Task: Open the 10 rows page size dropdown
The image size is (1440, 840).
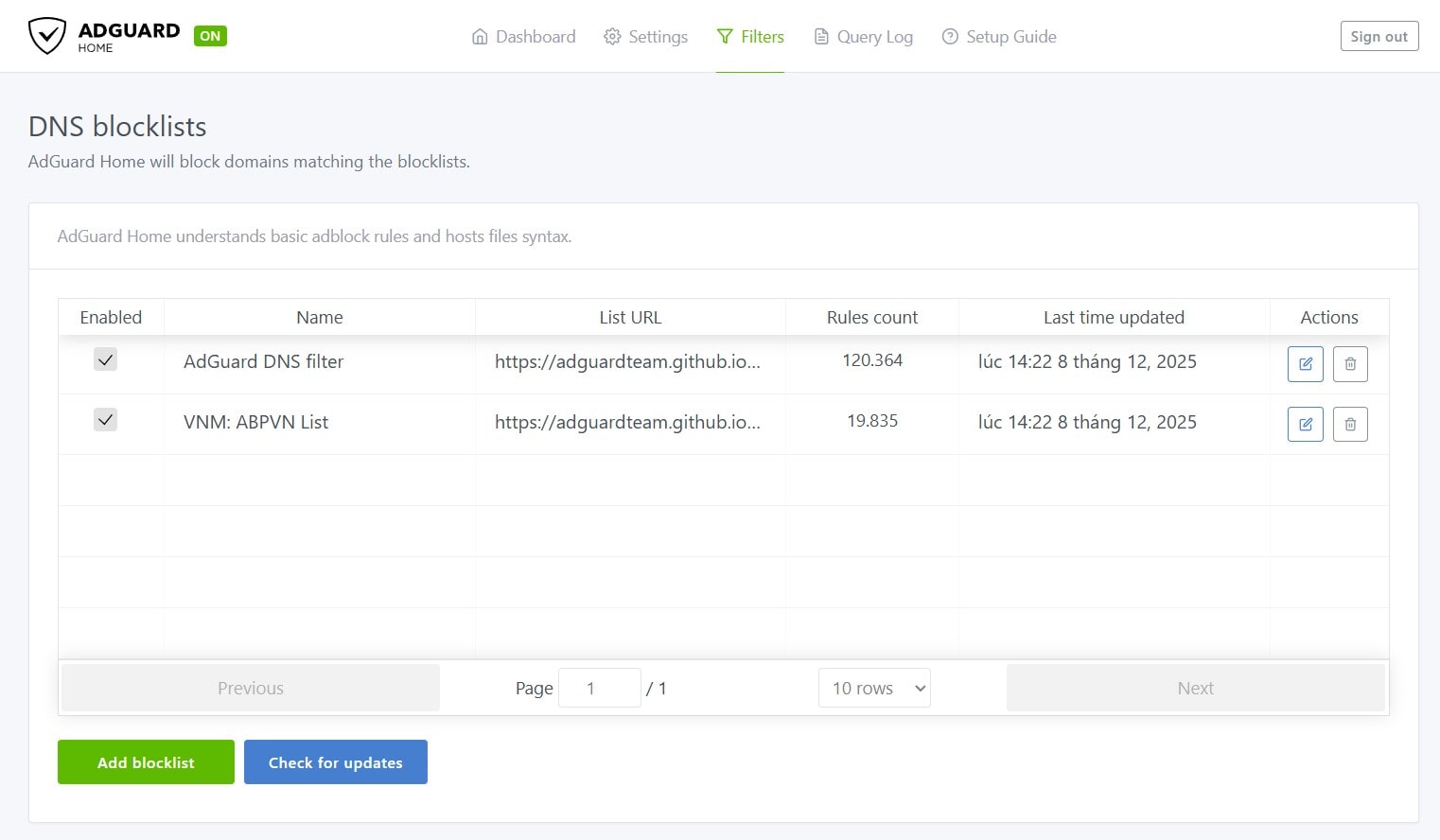Action: (873, 689)
